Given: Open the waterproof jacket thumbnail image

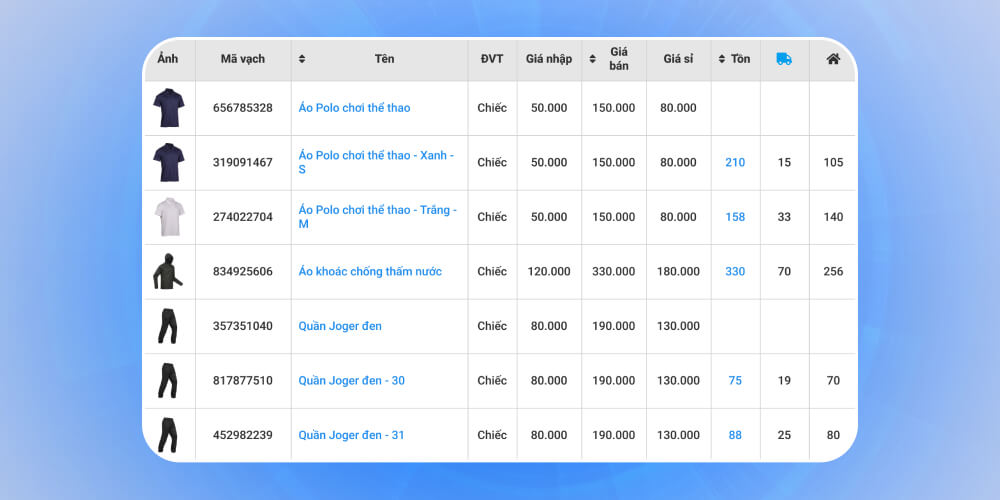Looking at the screenshot, I should point(168,271).
